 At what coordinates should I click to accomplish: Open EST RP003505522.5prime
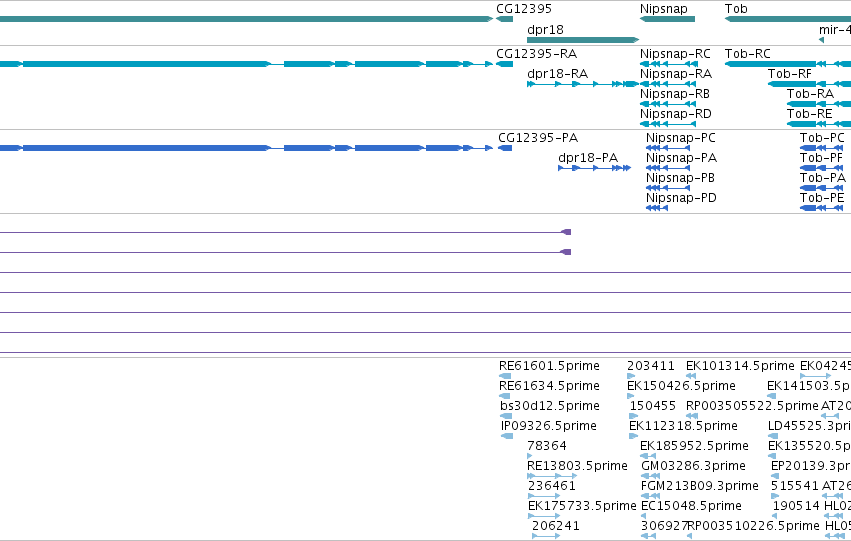(x=752, y=406)
